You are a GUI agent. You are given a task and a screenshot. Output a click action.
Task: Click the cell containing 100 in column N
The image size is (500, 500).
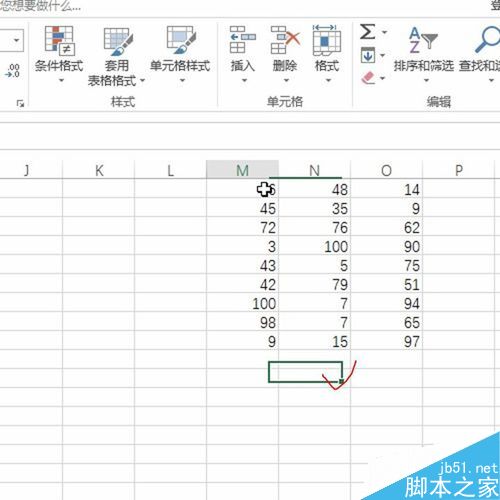pos(314,246)
